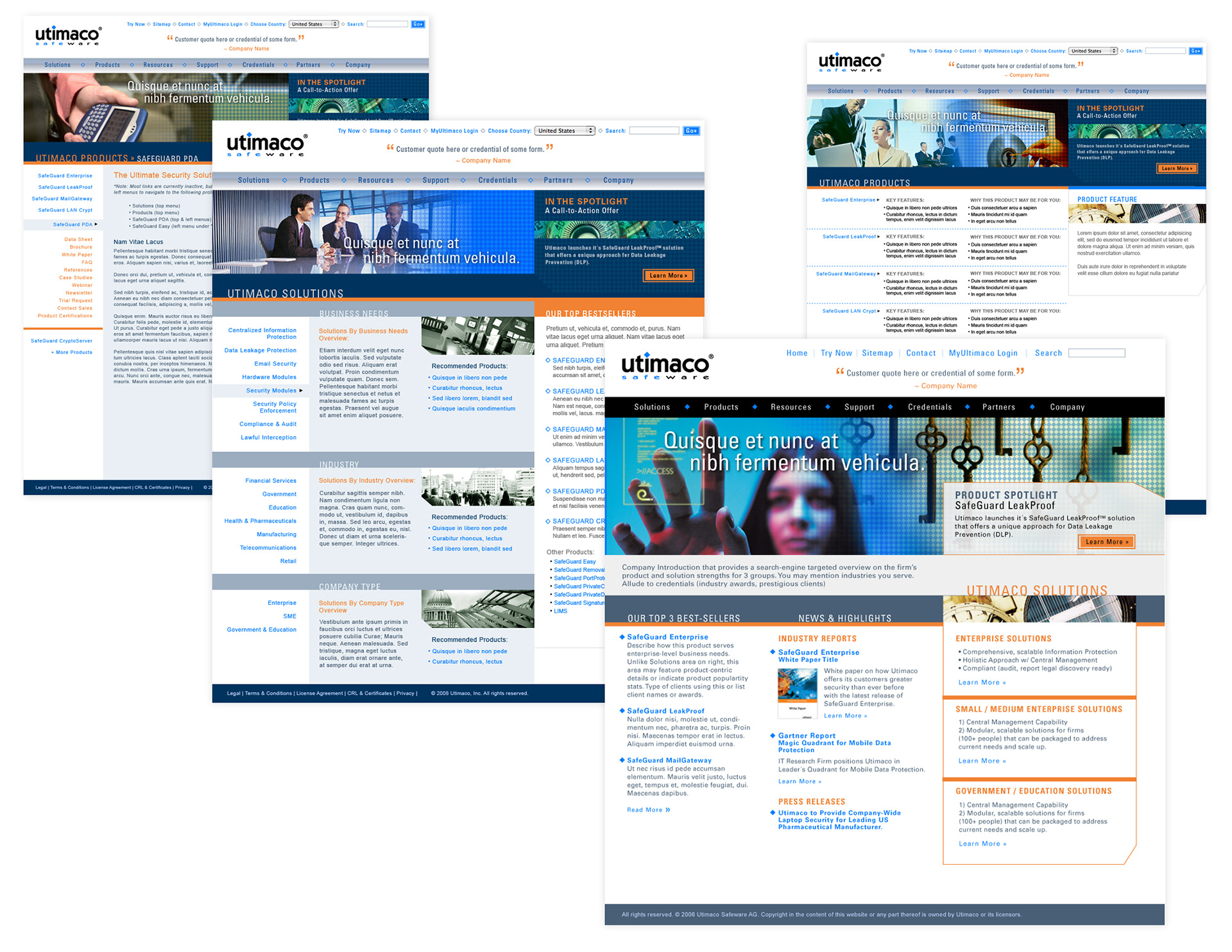This screenshot has height=952, width=1232.
Task: Click the utimaco logo on the top-right Products page
Action: [x=851, y=63]
